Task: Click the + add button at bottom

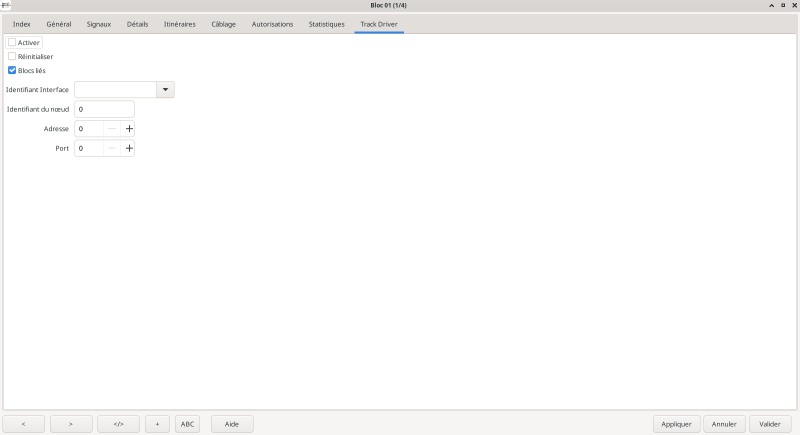Action: pyautogui.click(x=157, y=424)
